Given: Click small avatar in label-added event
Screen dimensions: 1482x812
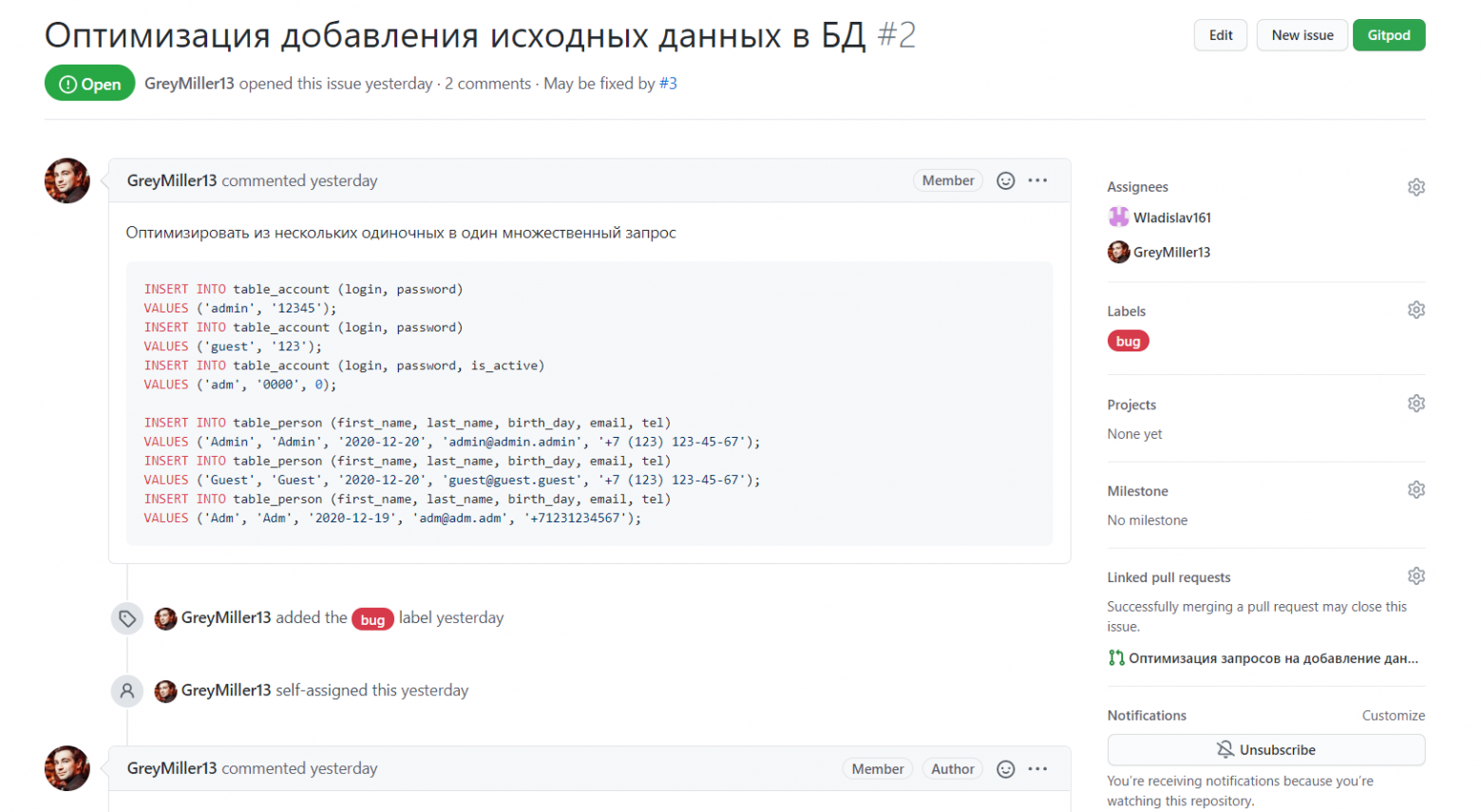Looking at the screenshot, I should pos(165,618).
